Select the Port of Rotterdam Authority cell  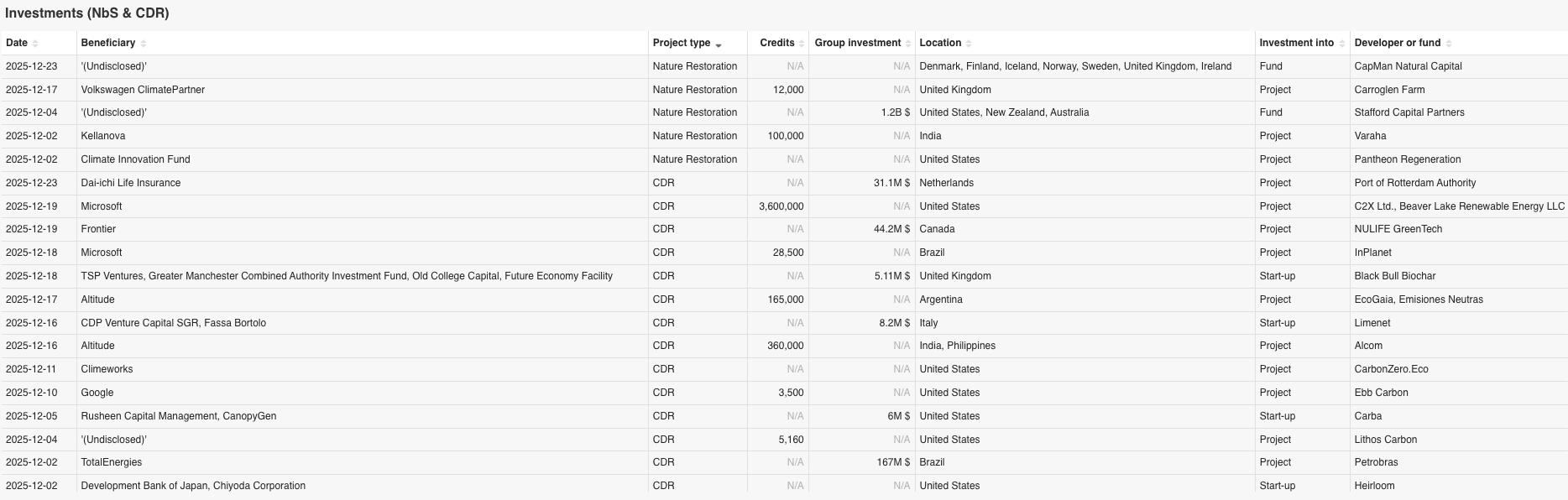pos(1414,183)
